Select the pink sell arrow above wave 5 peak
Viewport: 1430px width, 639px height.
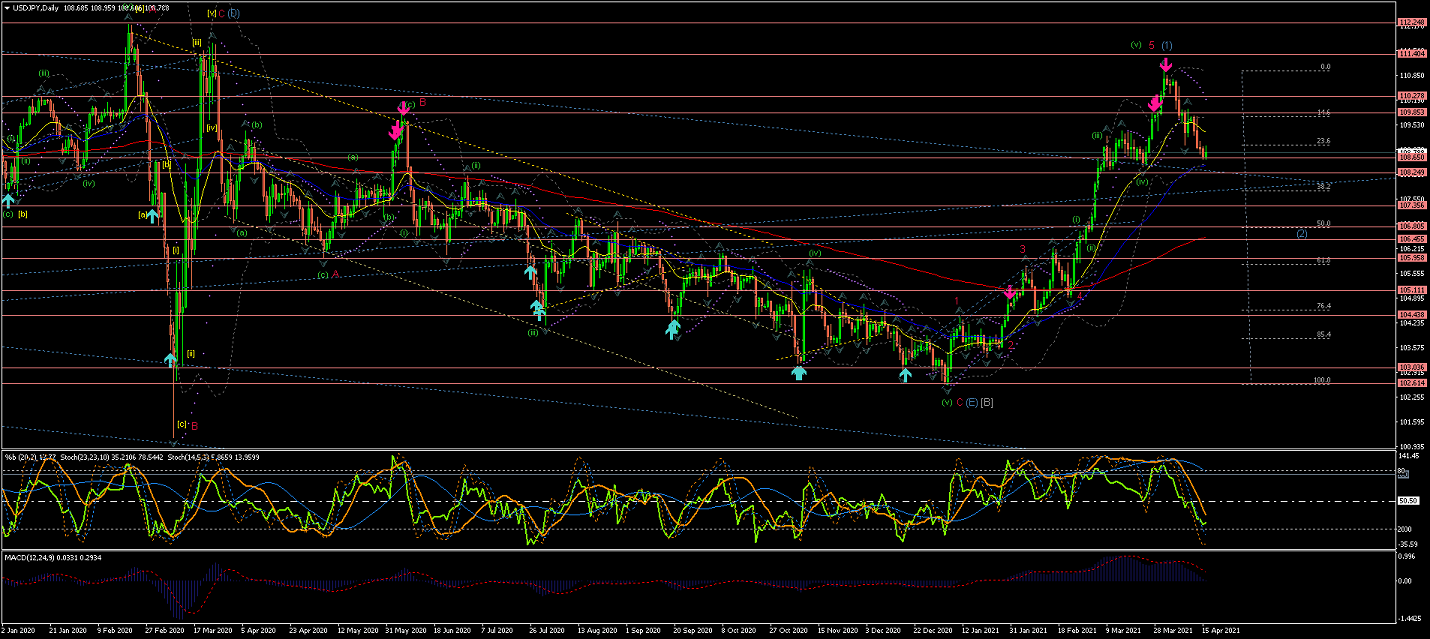[x=1166, y=63]
